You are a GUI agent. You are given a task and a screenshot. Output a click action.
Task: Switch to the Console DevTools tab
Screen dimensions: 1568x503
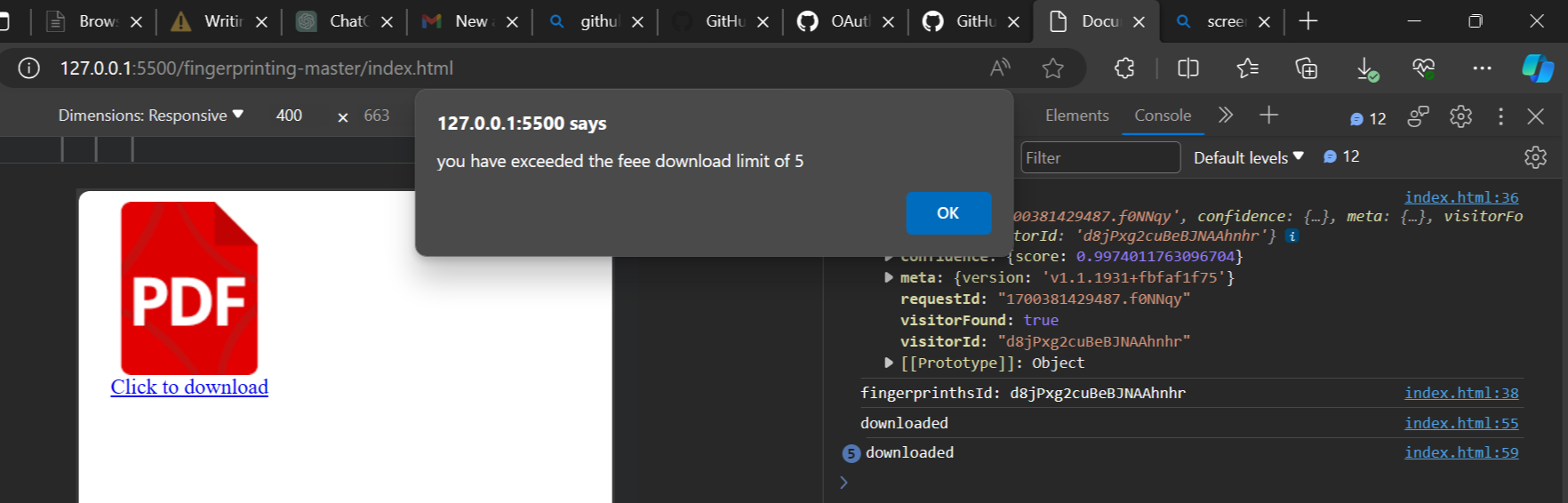tap(1163, 116)
